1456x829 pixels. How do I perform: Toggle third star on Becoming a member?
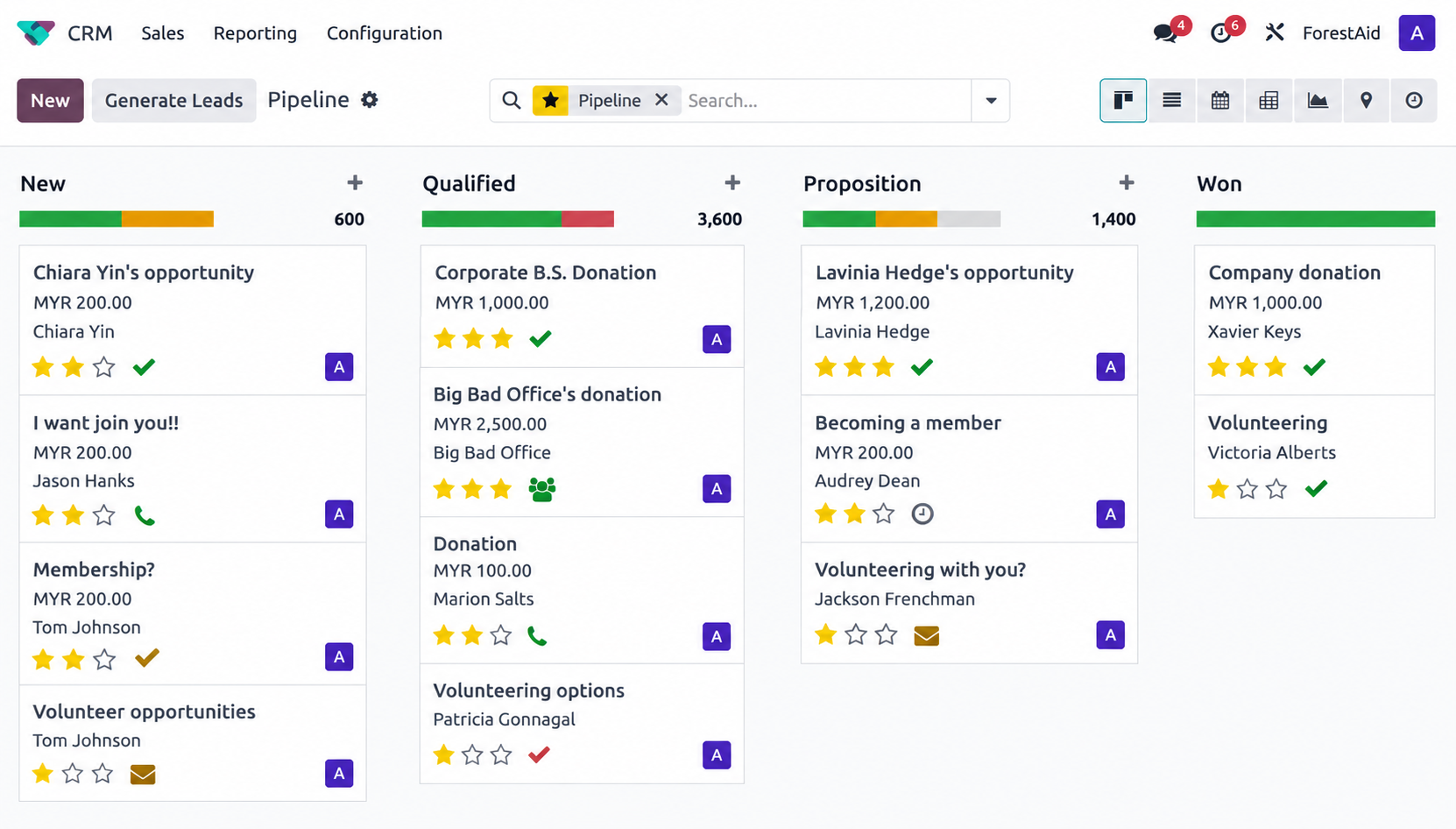pyautogui.click(x=884, y=514)
